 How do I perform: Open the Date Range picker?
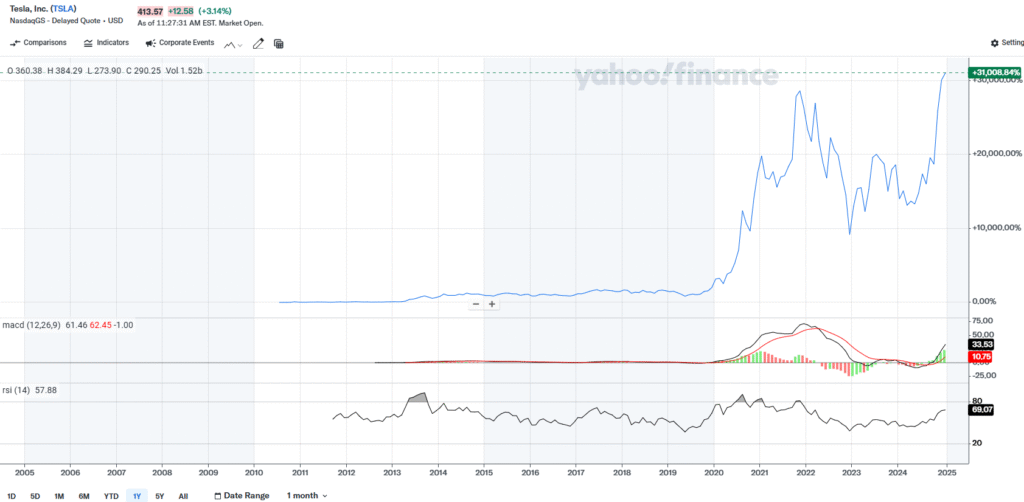[x=241, y=496]
